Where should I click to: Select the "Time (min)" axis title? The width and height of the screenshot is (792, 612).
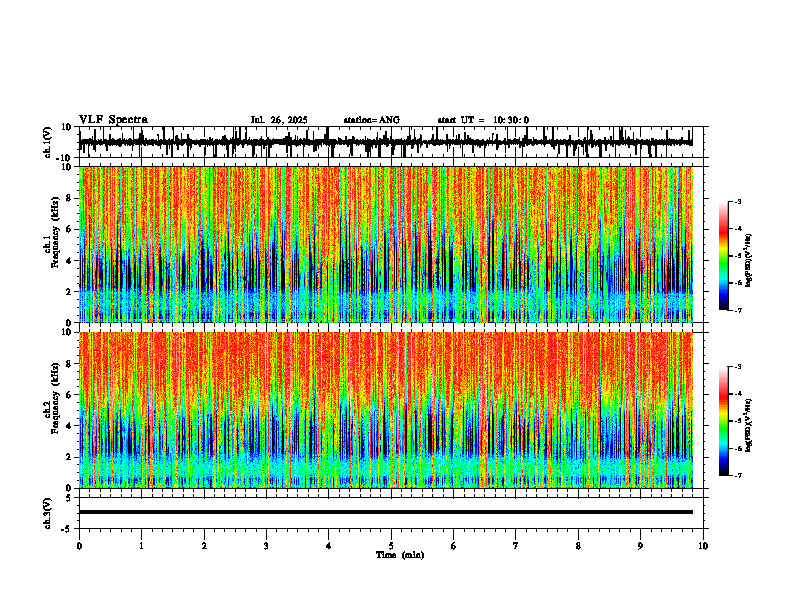400,555
